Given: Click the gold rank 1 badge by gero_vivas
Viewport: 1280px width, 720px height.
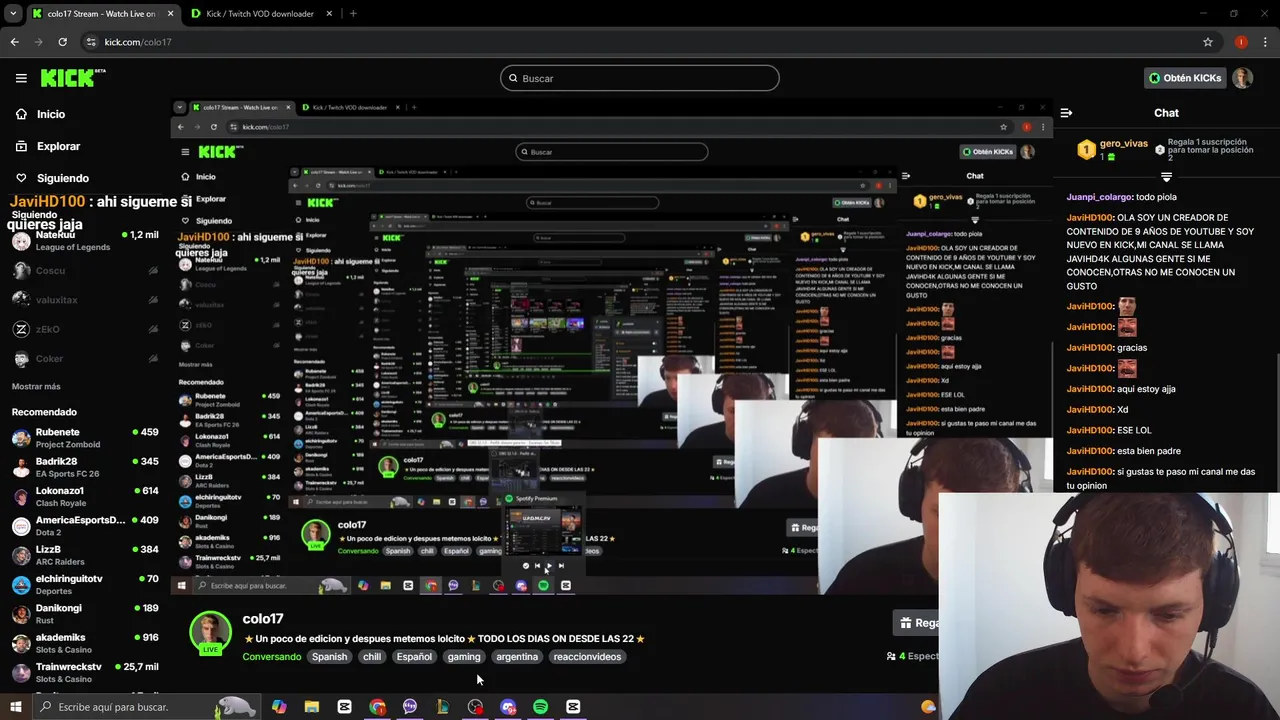Looking at the screenshot, I should pos(1086,150).
